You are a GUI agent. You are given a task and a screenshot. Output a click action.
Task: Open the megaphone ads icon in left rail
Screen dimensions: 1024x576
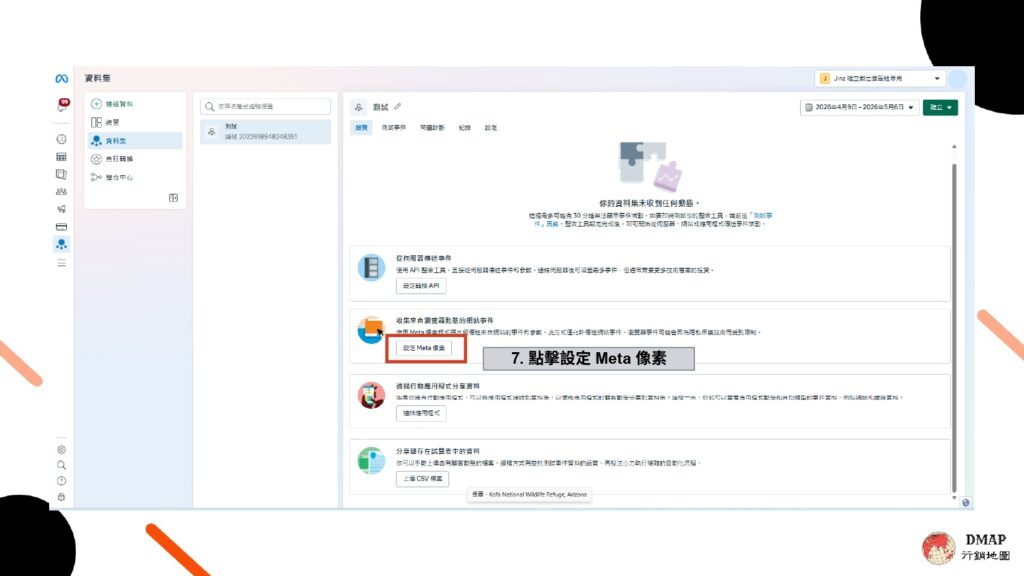[61, 209]
